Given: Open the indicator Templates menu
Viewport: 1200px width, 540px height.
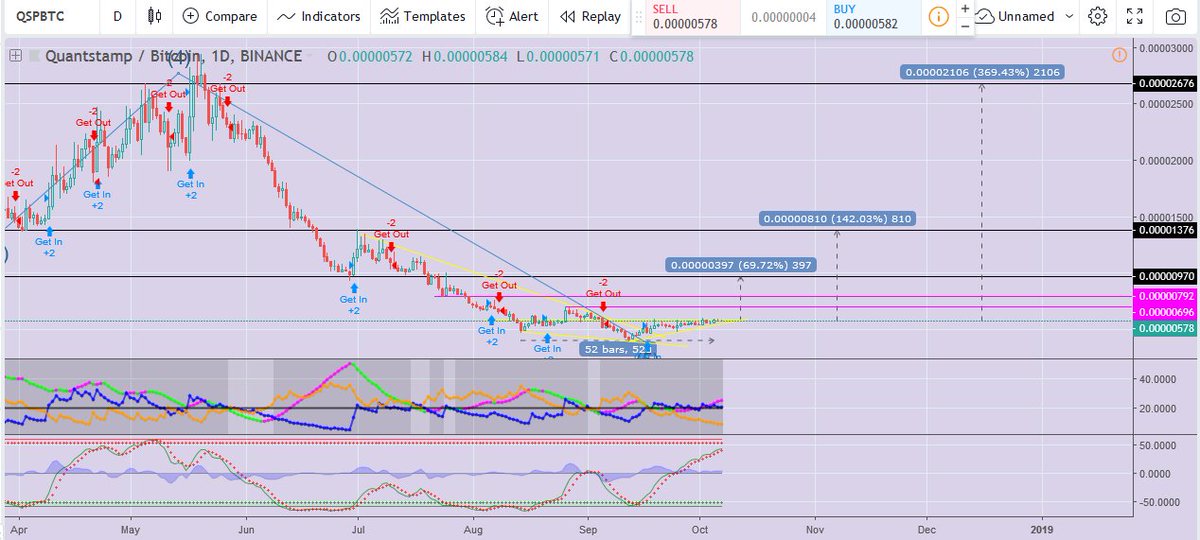Looking at the screenshot, I should pyautogui.click(x=423, y=16).
